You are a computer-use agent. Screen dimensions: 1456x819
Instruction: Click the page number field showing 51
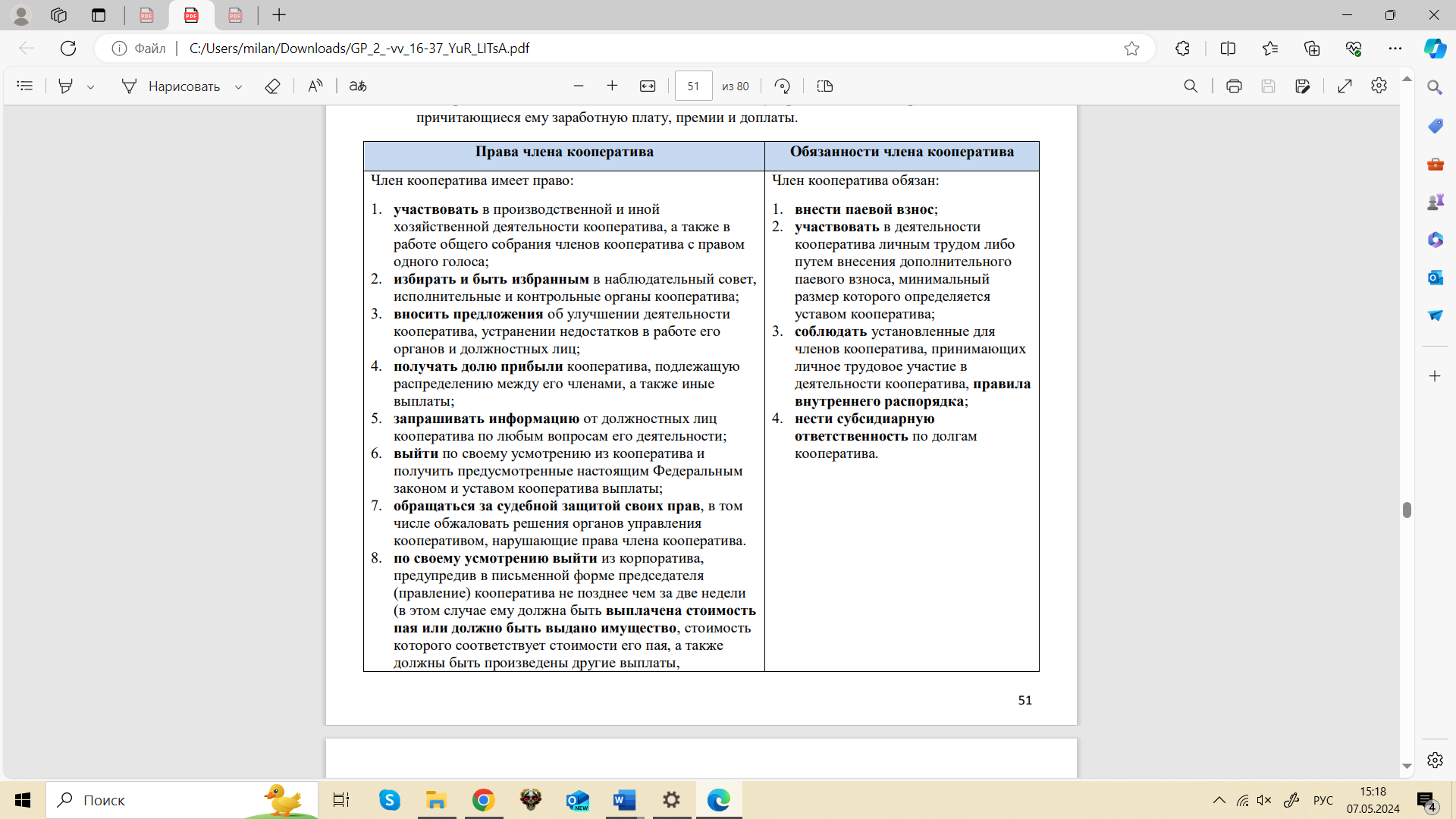(x=693, y=86)
